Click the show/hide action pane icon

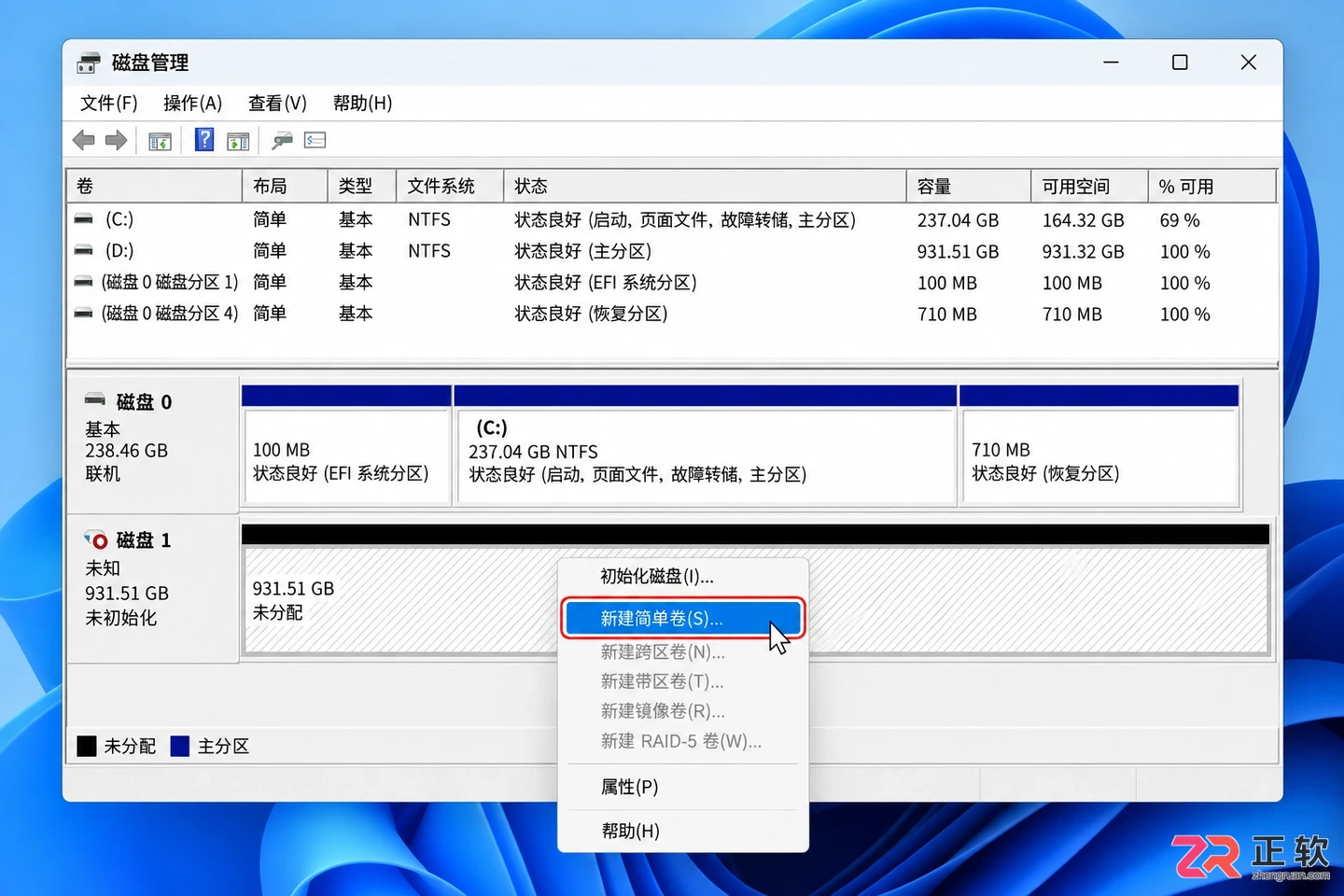238,141
